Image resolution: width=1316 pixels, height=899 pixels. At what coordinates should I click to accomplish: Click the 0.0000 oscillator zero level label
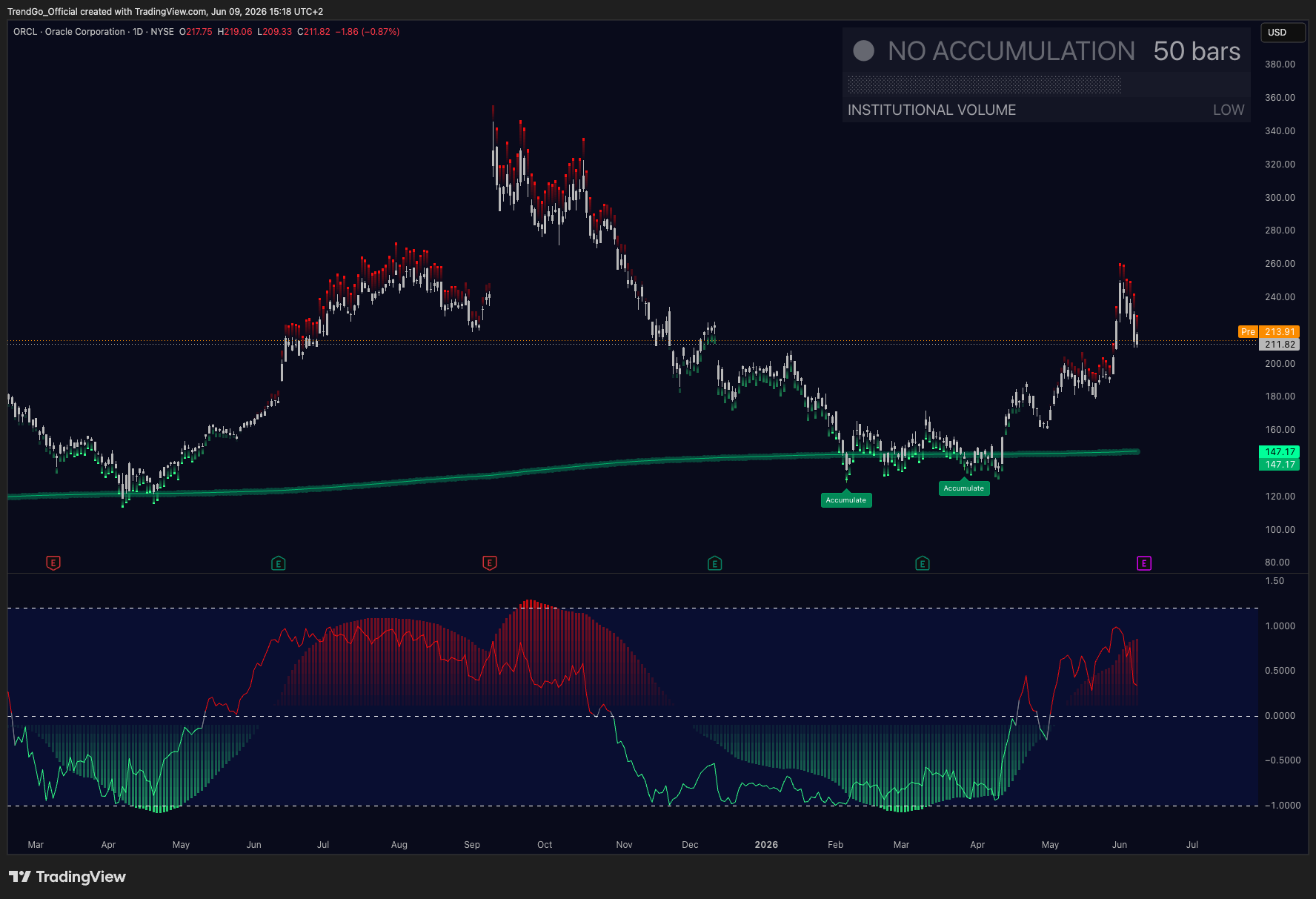click(x=1280, y=716)
